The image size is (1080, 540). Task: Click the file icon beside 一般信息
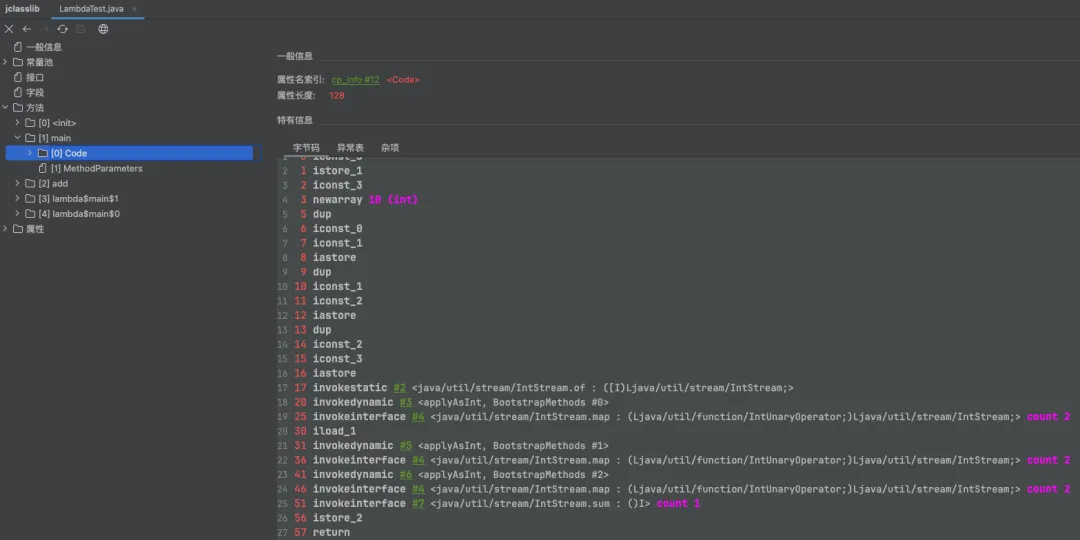pyautogui.click(x=17, y=47)
